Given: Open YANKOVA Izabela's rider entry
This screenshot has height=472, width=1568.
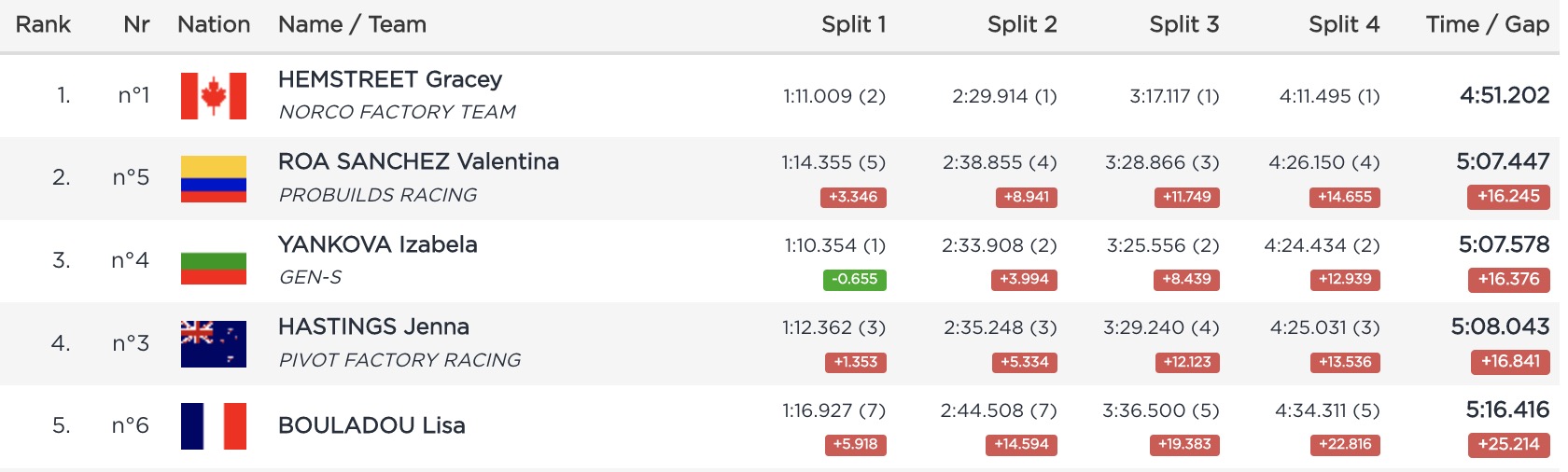Looking at the screenshot, I should 377,244.
